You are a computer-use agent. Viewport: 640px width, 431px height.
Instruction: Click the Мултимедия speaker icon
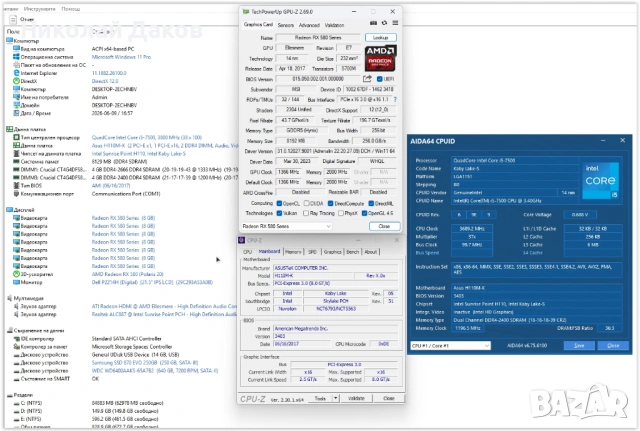pos(9,298)
